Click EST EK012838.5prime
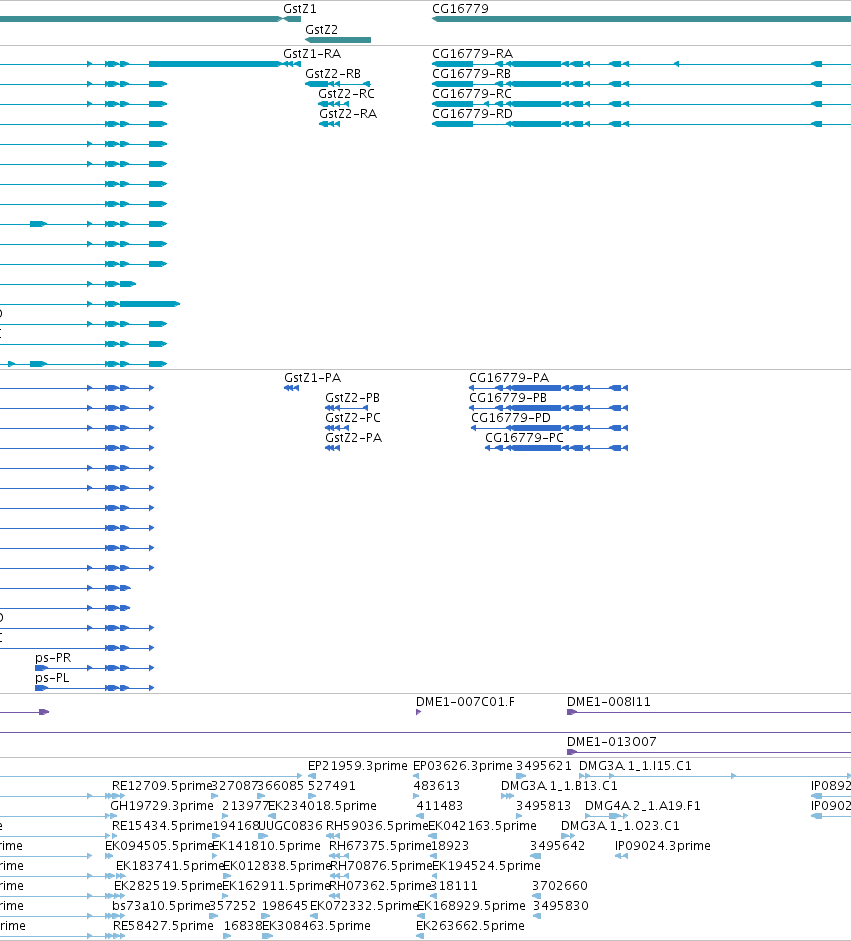851x941 pixels. (277, 866)
